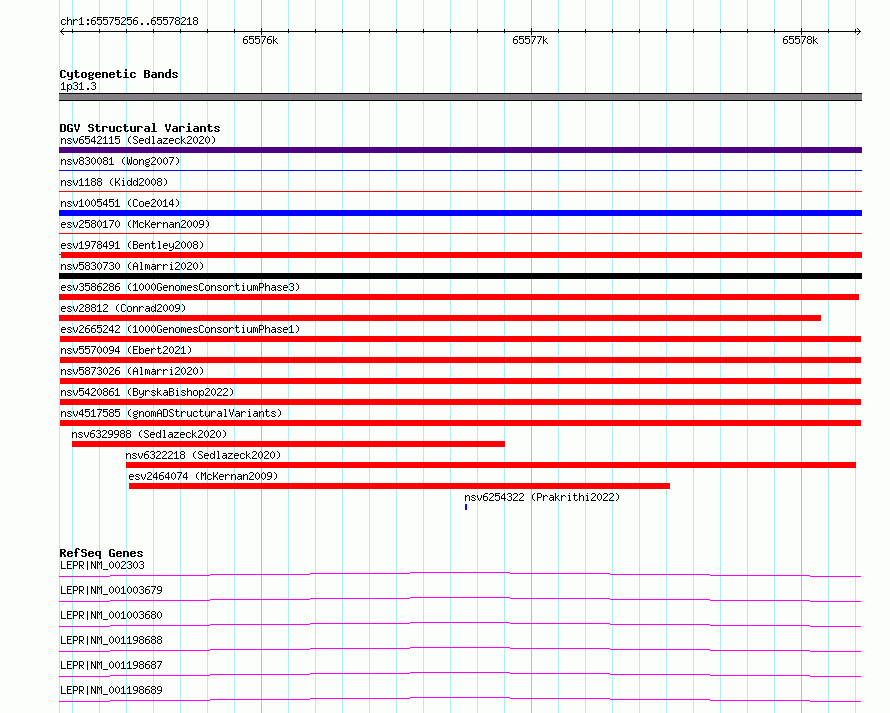Click the tiny blue mark under nsv6254322
The image size is (890, 713).
click(x=466, y=507)
